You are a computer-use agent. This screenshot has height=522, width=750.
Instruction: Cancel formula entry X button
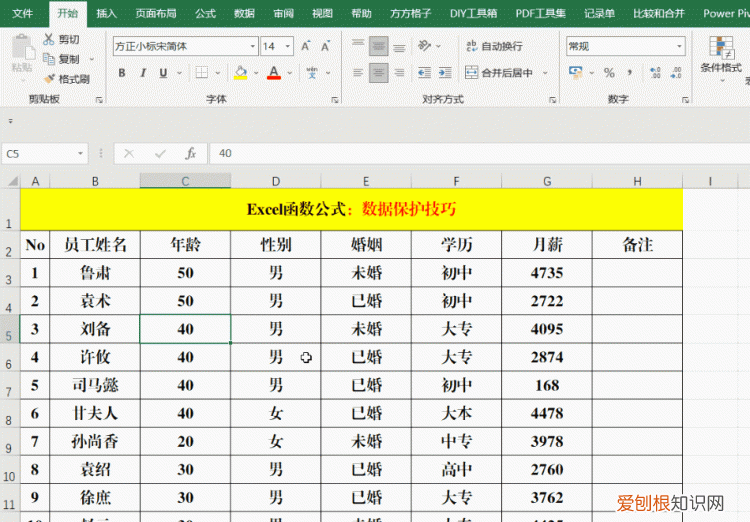pos(129,154)
